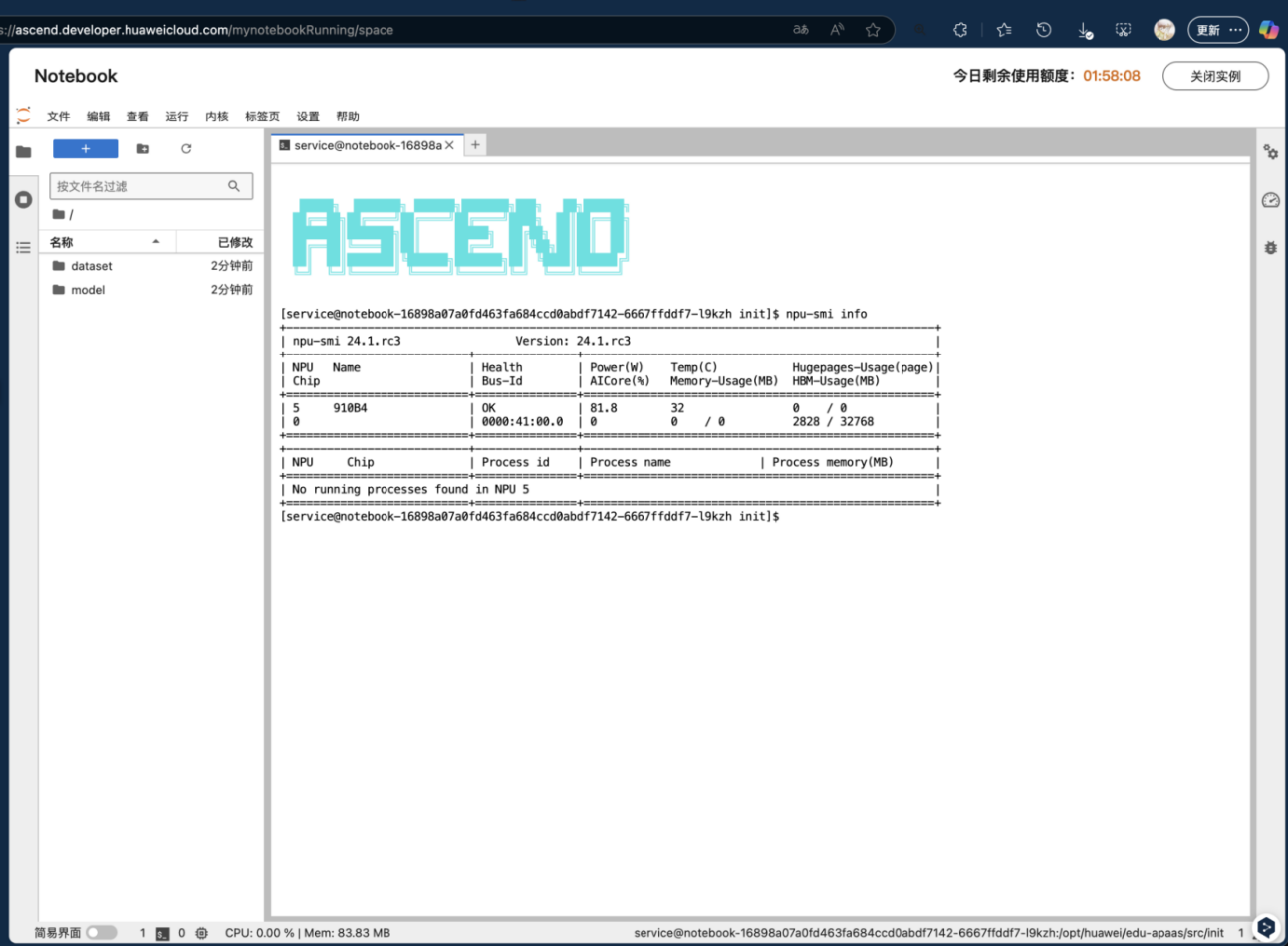Open the hexagon assistant icon at bottom right
Image resolution: width=1288 pixels, height=947 pixels.
click(1266, 928)
